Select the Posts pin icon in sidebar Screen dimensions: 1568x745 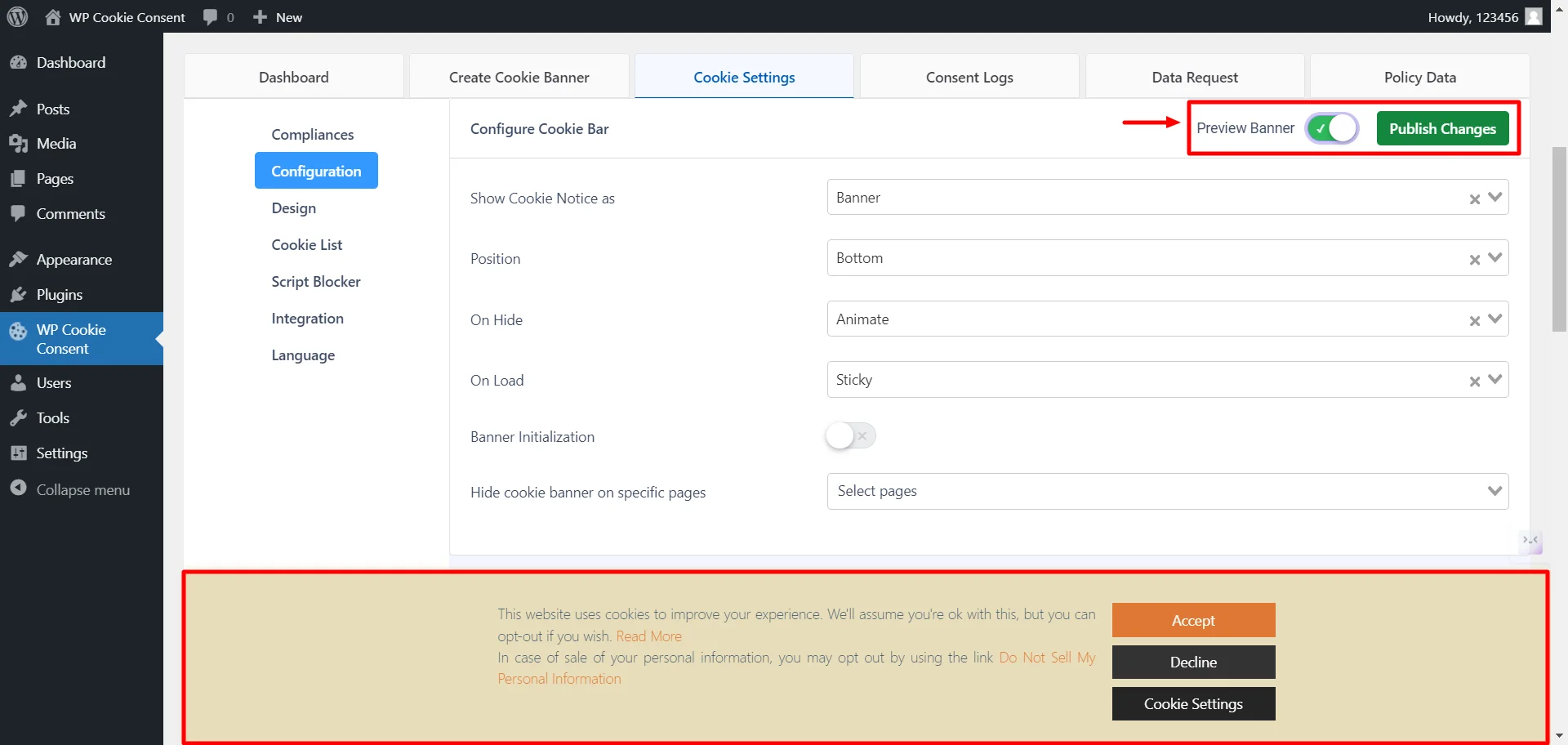(18, 108)
